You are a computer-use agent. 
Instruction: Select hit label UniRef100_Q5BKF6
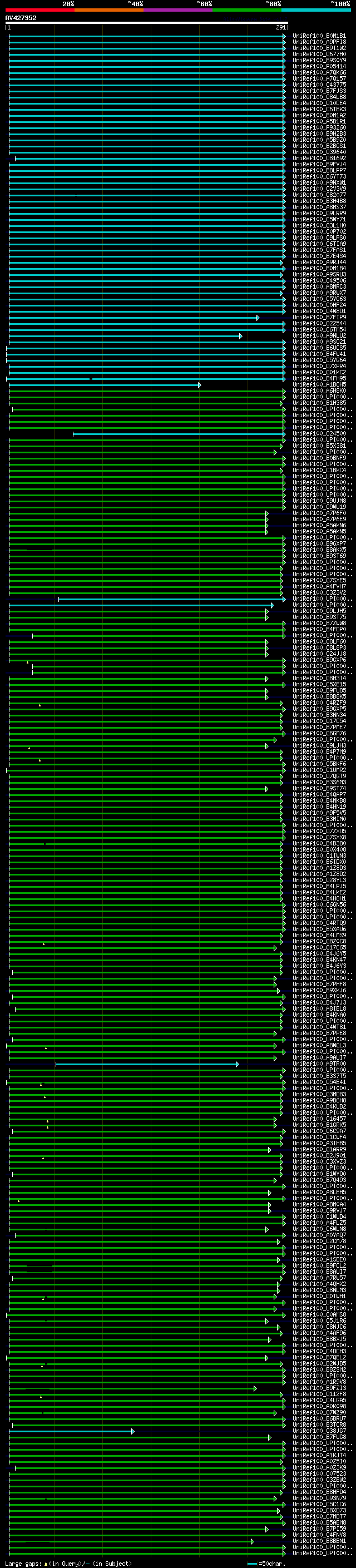[319, 764]
